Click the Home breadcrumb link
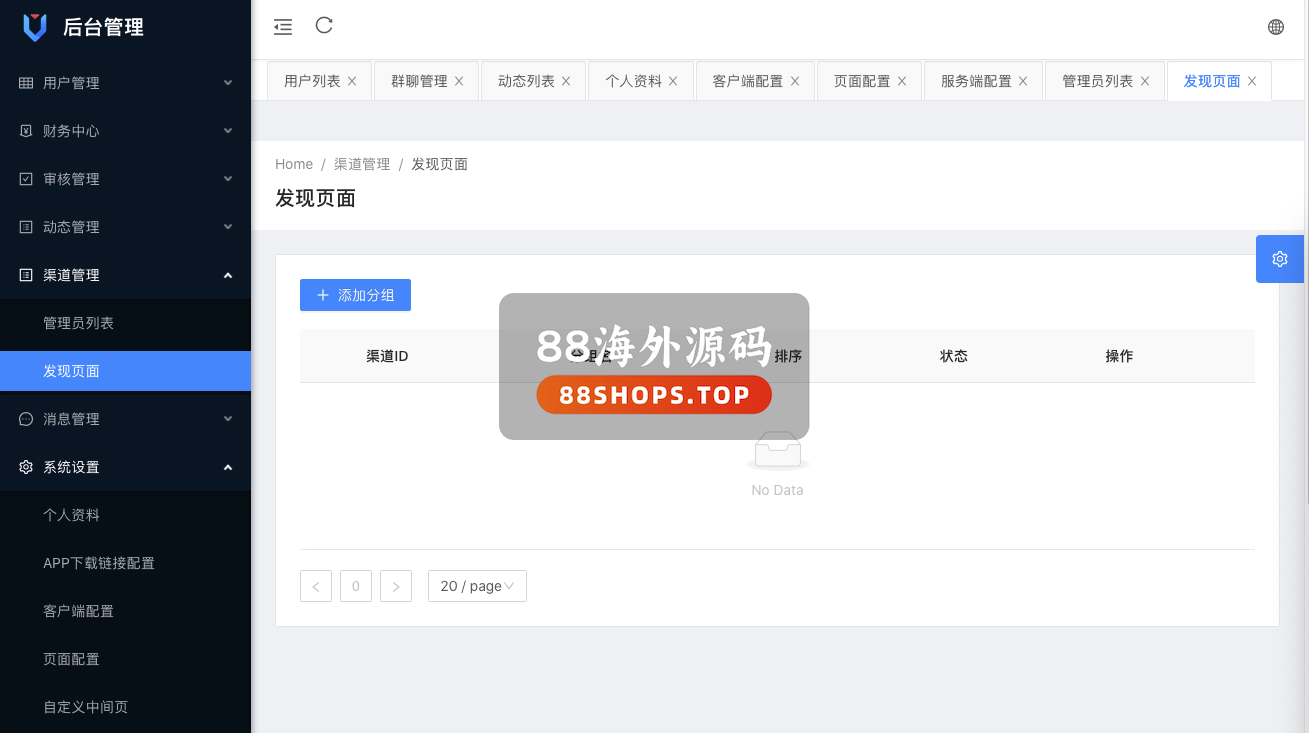This screenshot has height=733, width=1309. coord(294,164)
